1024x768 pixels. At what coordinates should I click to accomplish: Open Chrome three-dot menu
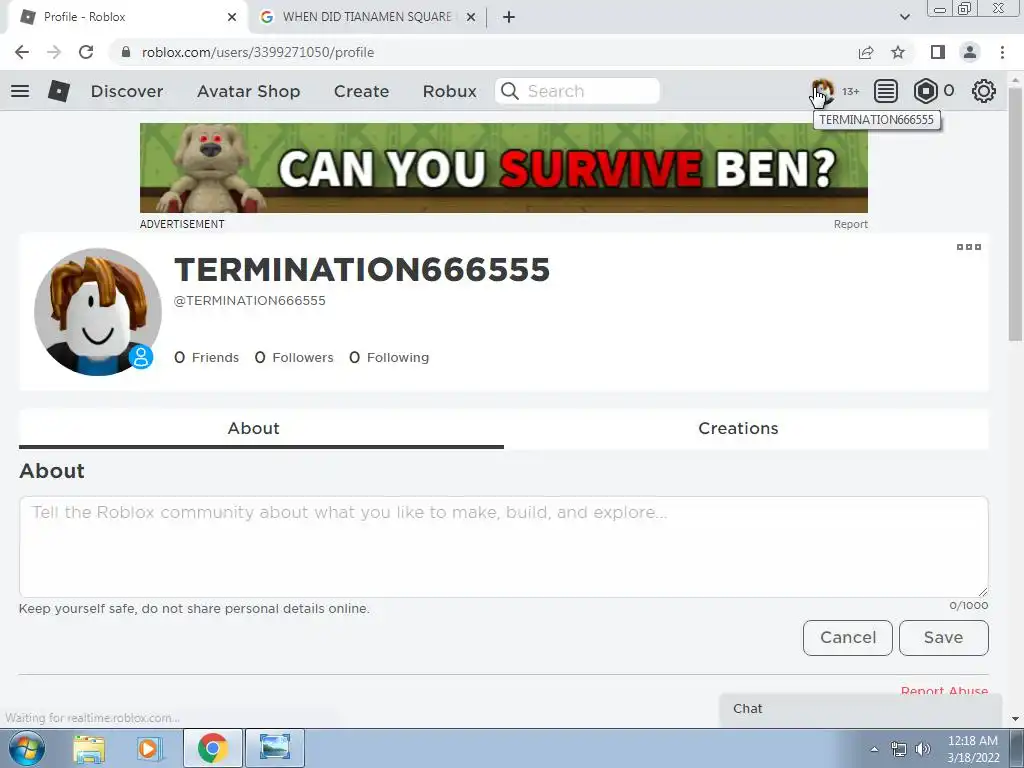pos(1002,52)
